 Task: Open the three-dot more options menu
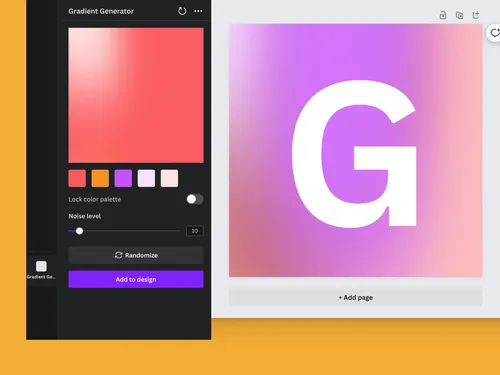pos(198,11)
